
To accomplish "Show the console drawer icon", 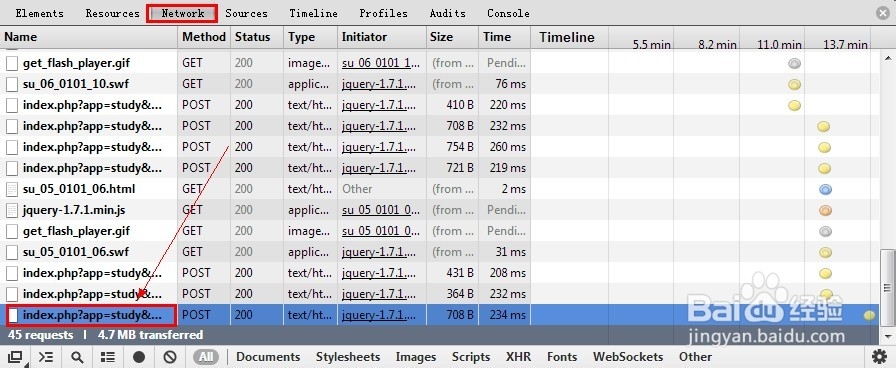I will tap(46, 357).
